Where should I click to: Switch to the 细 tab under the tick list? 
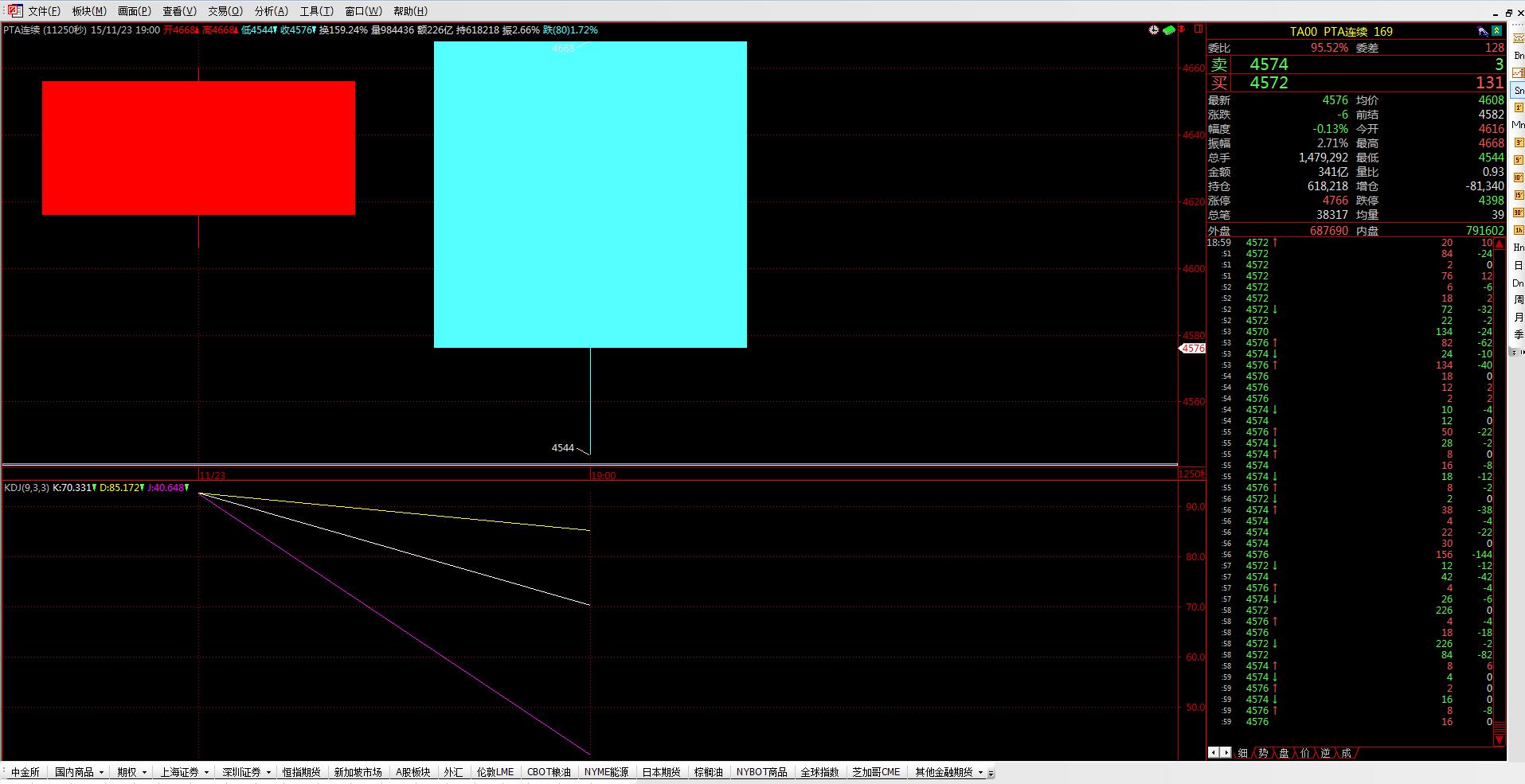[1243, 753]
